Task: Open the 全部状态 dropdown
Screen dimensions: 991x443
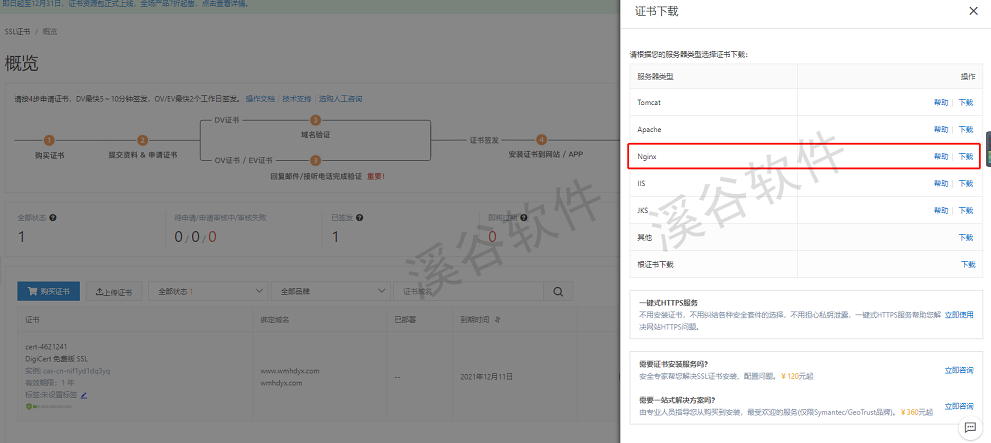Action: point(208,291)
